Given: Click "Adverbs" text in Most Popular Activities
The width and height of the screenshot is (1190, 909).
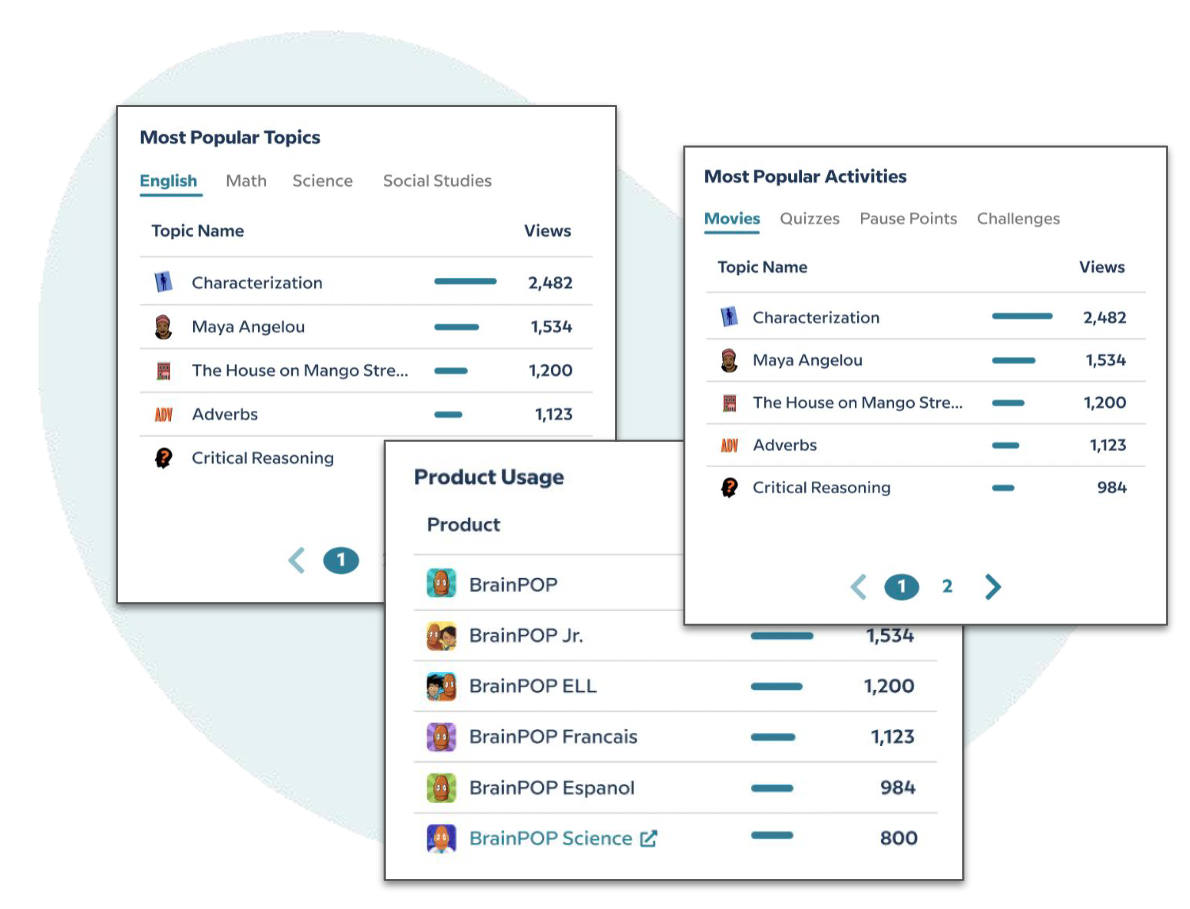Looking at the screenshot, I should click(785, 445).
